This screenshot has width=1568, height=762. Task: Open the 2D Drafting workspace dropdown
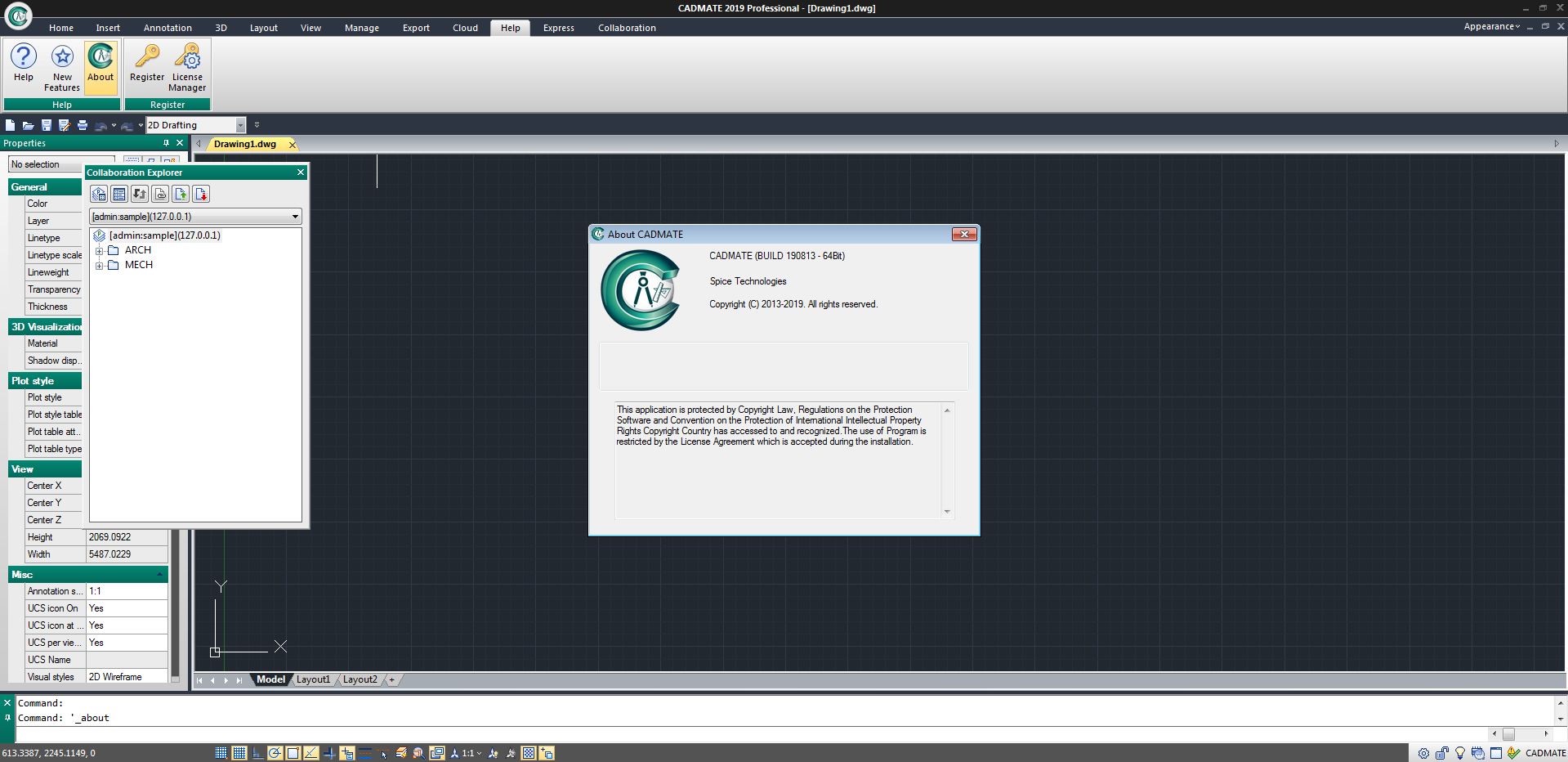coord(240,125)
